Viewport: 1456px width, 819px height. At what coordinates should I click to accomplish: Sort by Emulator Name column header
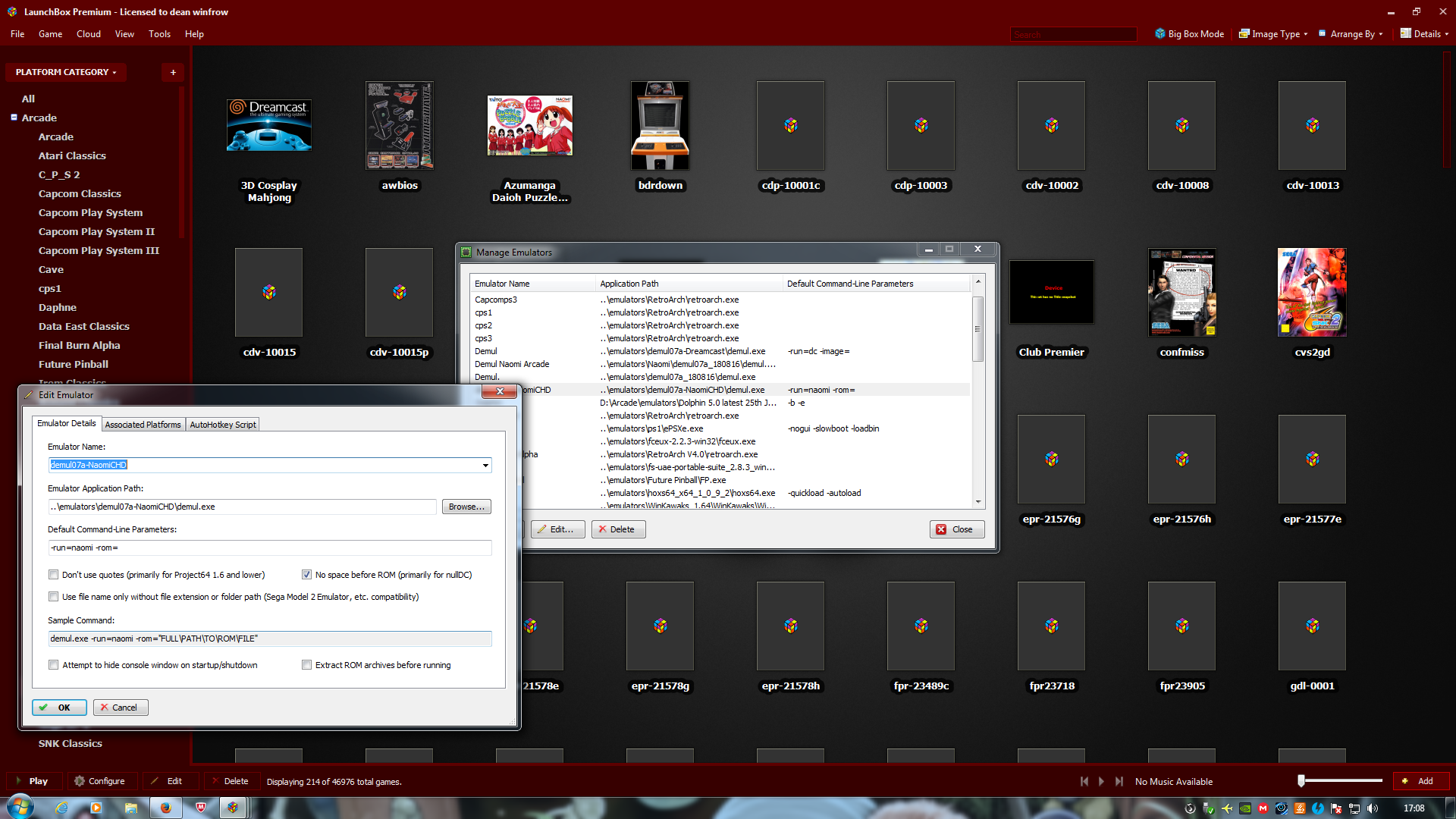pos(532,284)
